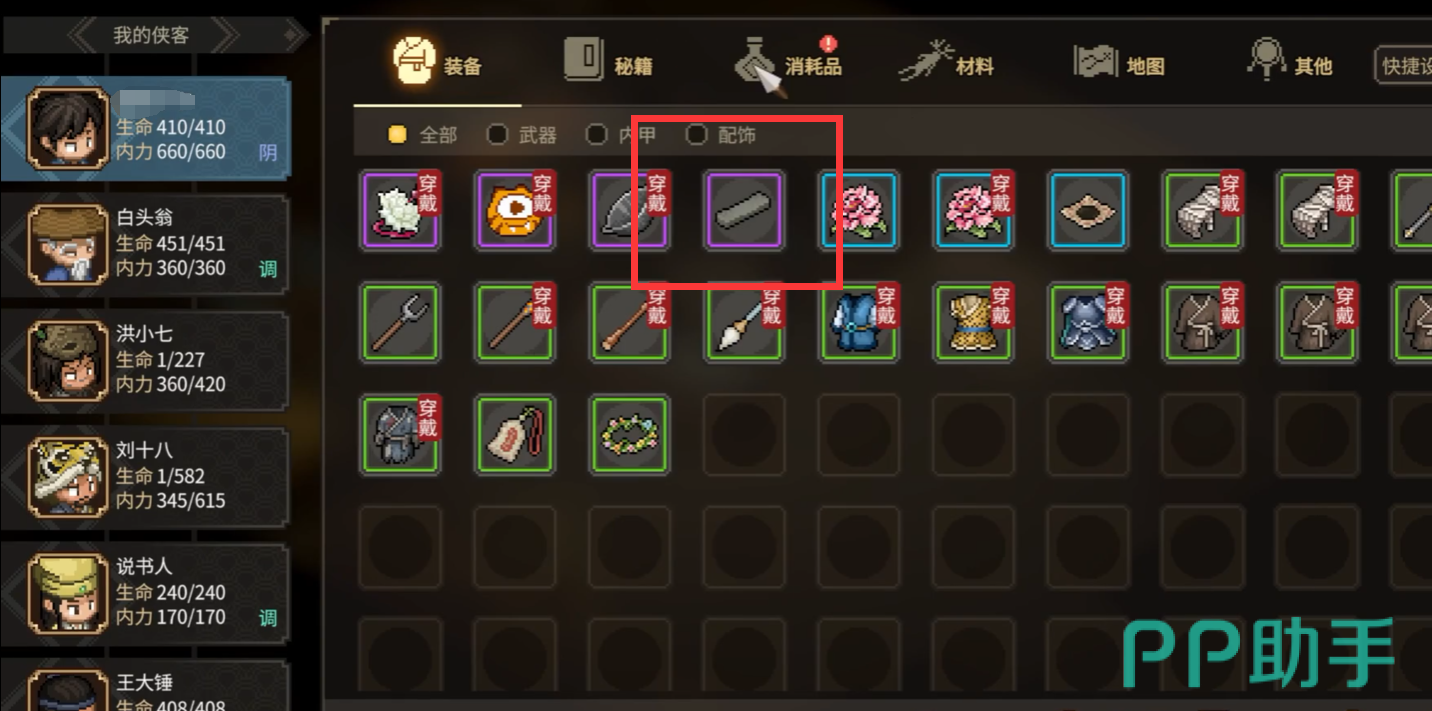Choose the paper talisman charm item
The height and width of the screenshot is (711, 1432).
click(516, 434)
